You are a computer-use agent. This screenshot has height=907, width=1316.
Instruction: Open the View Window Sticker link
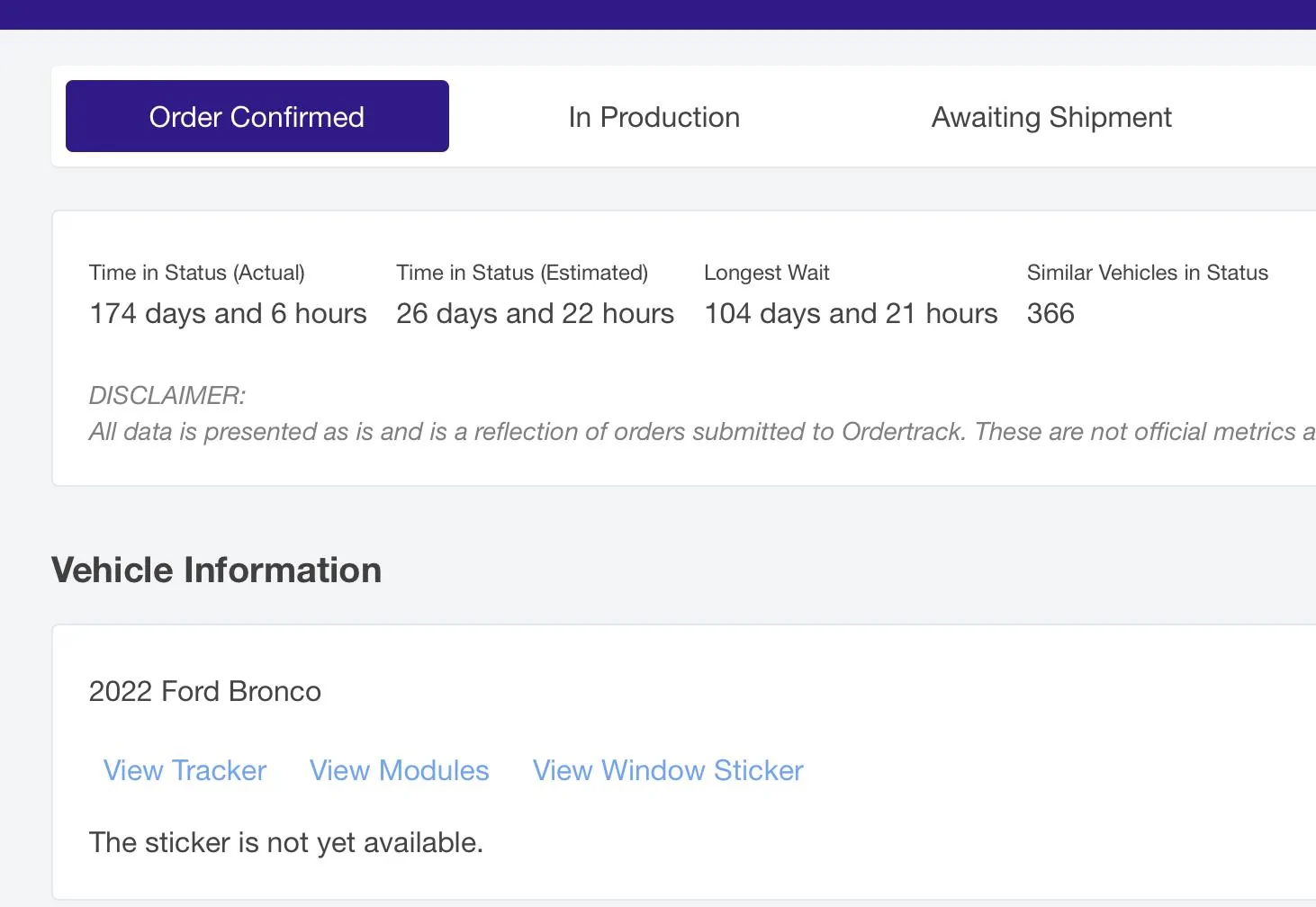668,770
